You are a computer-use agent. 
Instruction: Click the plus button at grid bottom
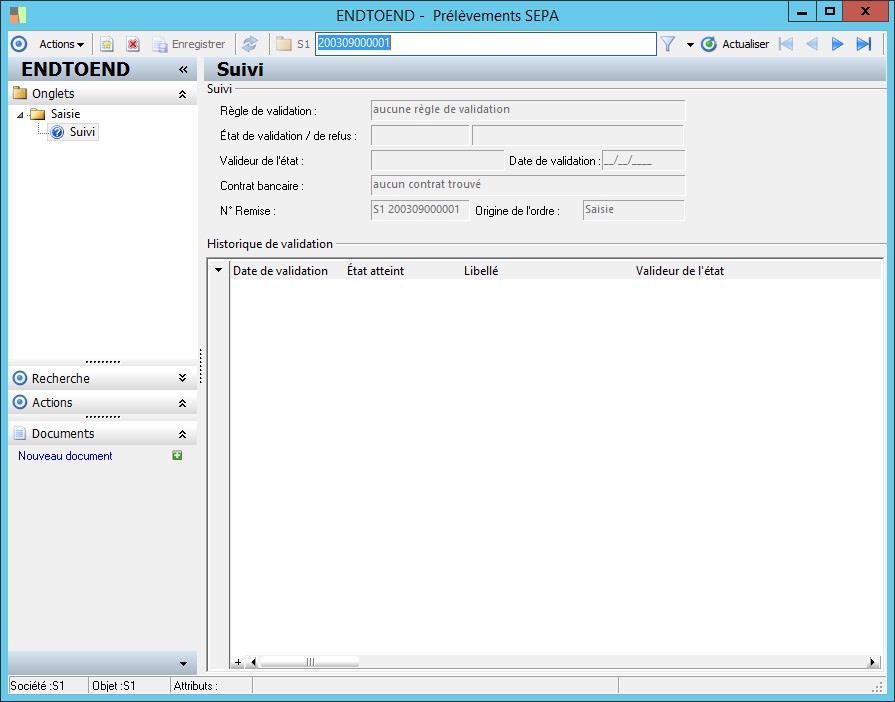click(x=238, y=662)
